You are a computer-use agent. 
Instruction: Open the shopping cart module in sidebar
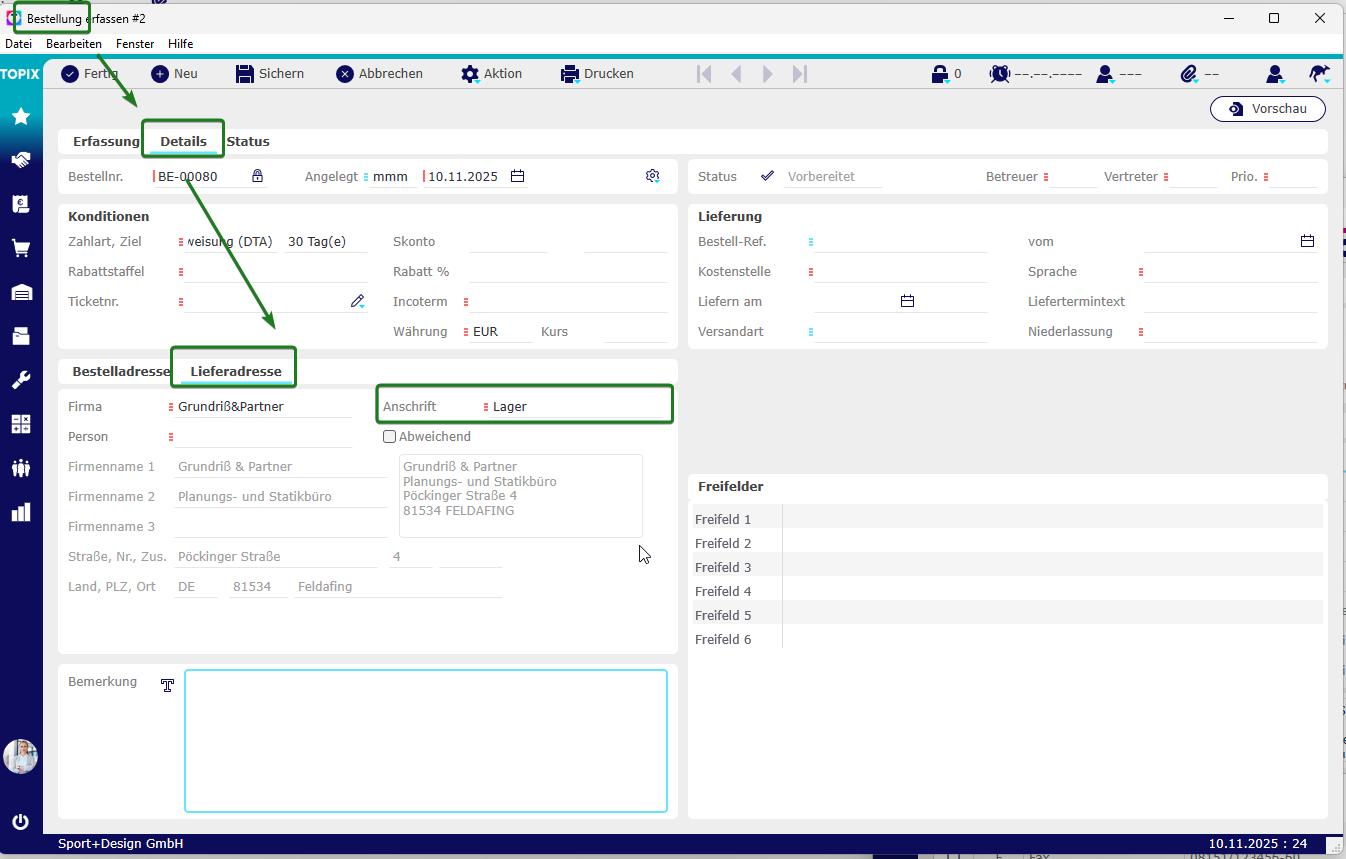[x=20, y=248]
